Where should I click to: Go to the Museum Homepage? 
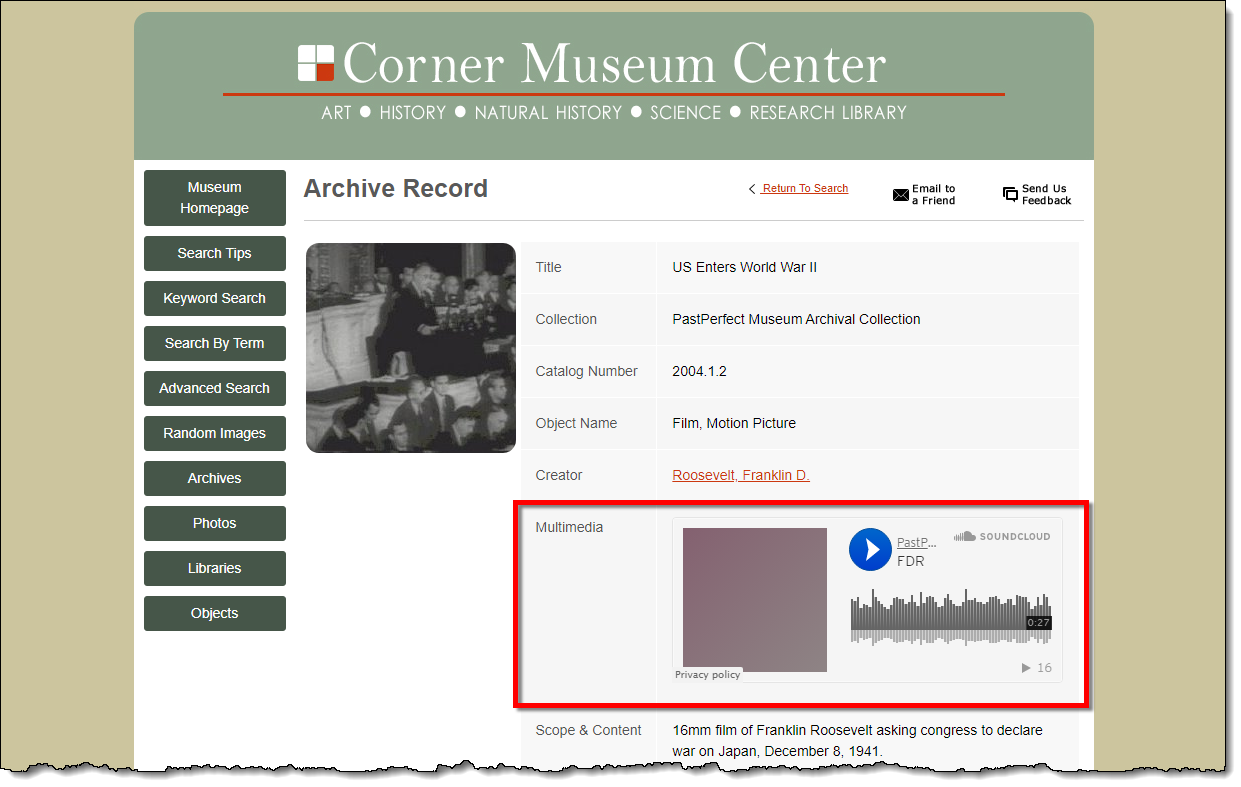coord(214,198)
